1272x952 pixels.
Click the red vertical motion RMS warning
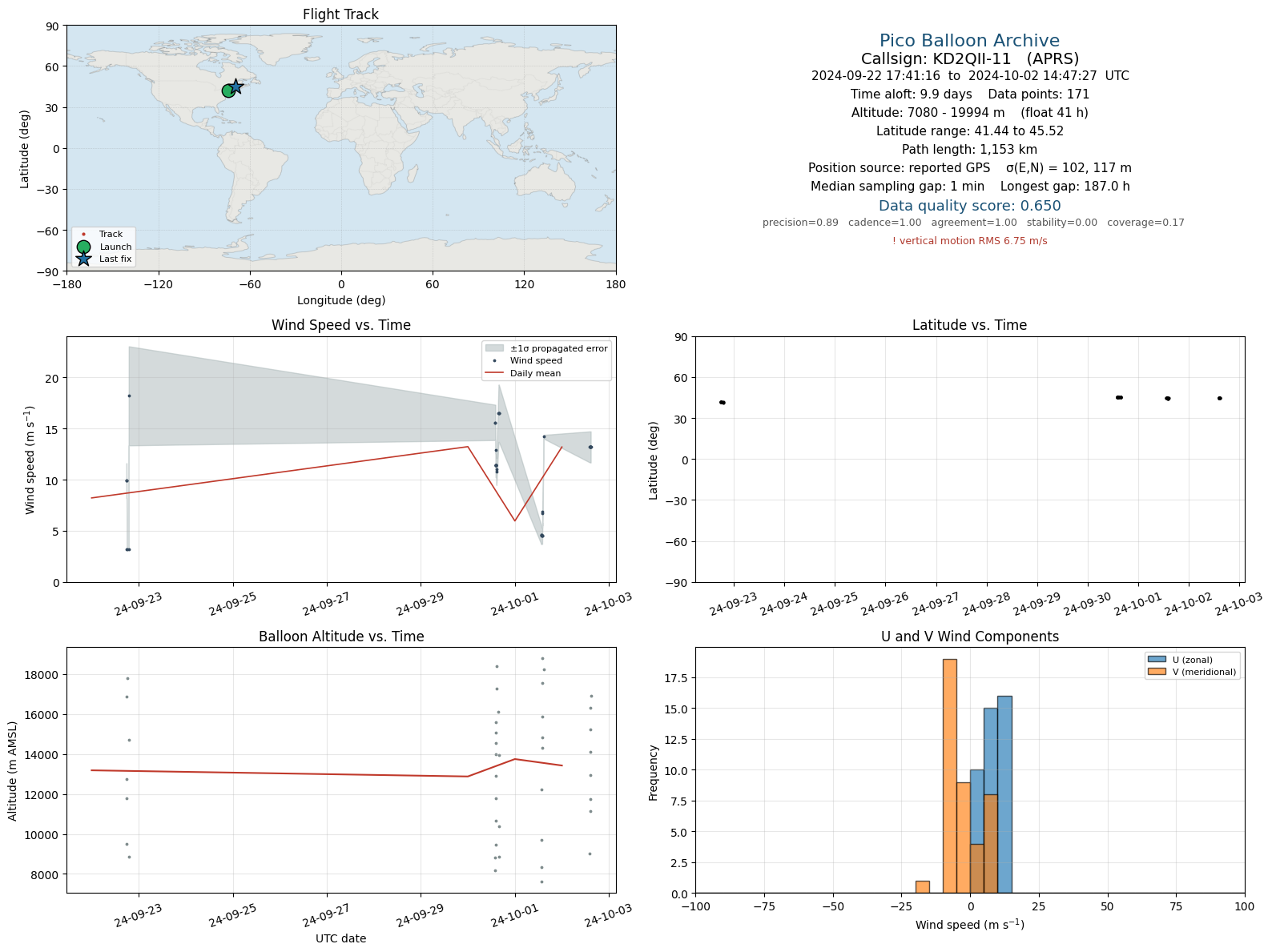969,241
